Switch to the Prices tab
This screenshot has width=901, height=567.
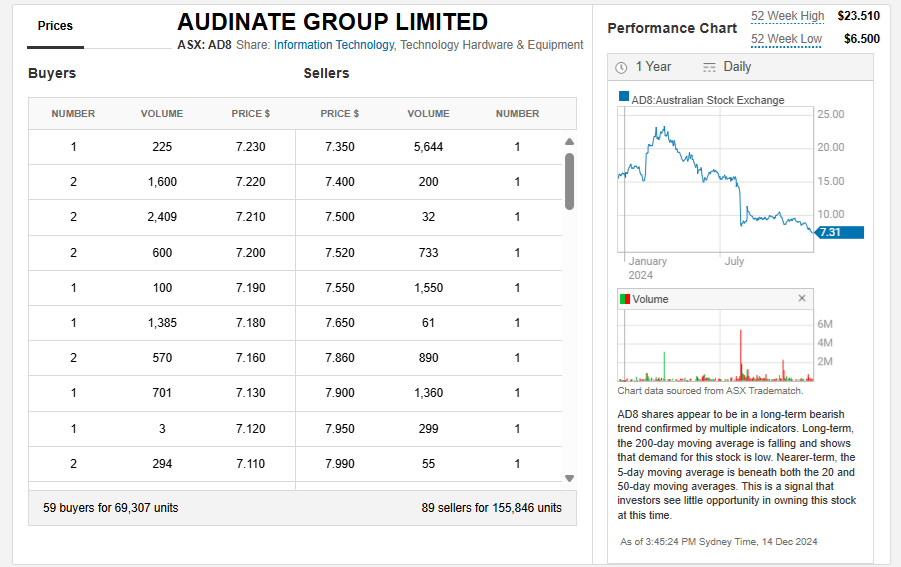tap(55, 26)
